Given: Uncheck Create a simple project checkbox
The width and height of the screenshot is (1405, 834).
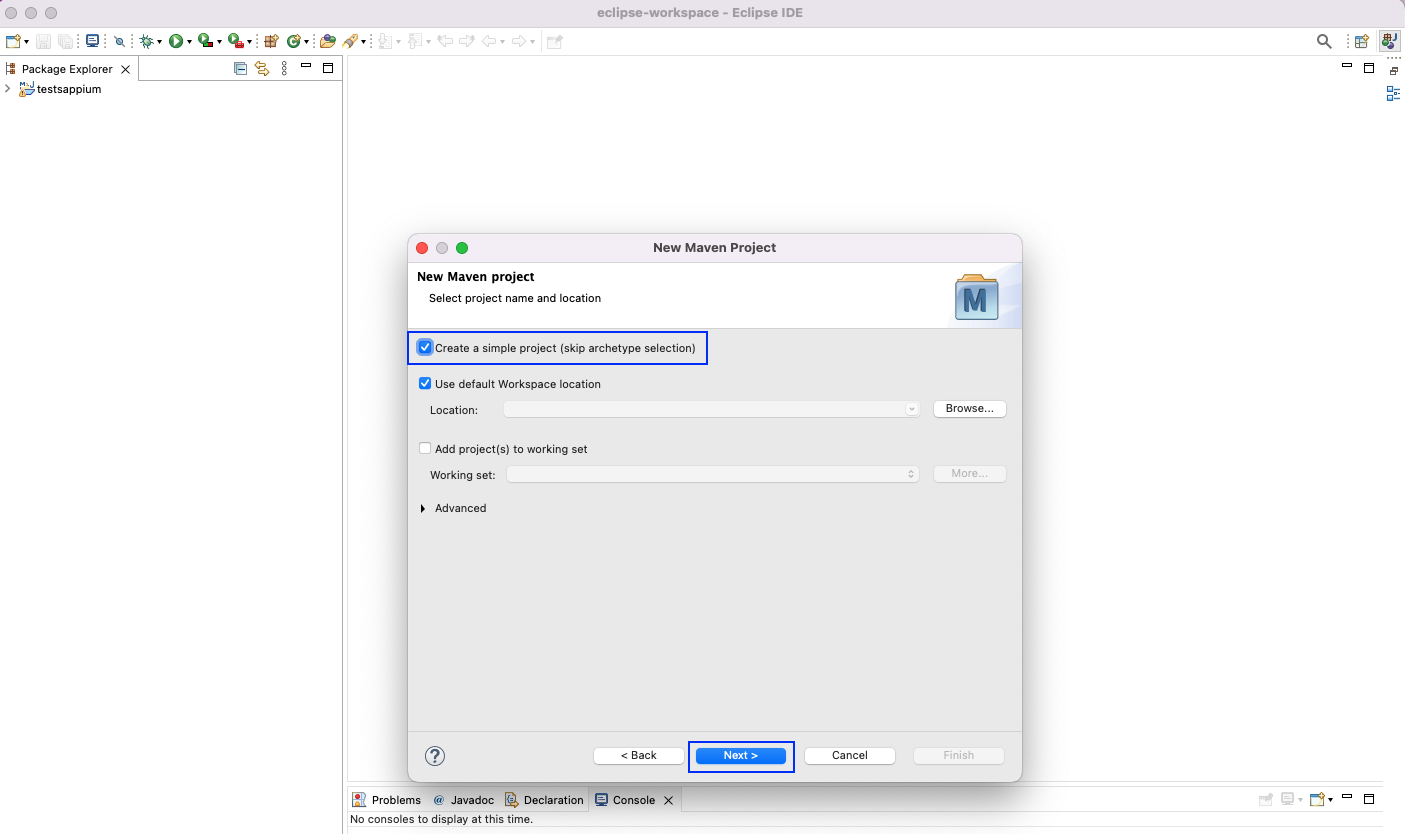Looking at the screenshot, I should coord(425,348).
